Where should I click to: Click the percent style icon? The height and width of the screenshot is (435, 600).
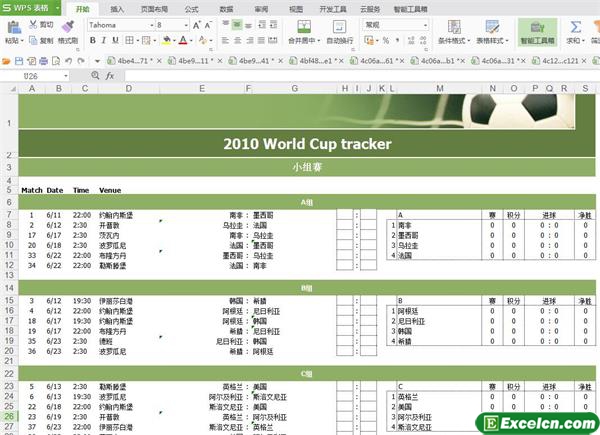(x=386, y=40)
